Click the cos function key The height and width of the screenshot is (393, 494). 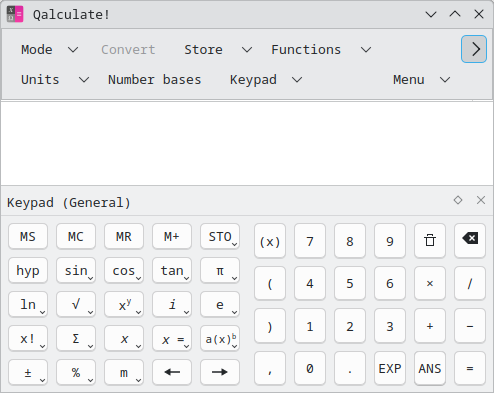tap(124, 270)
